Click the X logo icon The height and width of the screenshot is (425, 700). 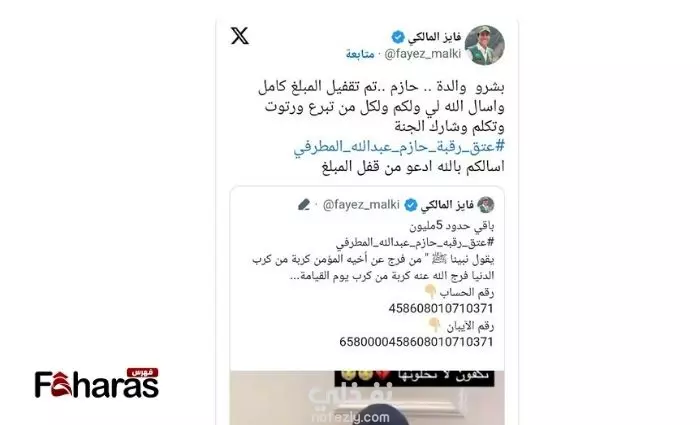click(x=240, y=36)
